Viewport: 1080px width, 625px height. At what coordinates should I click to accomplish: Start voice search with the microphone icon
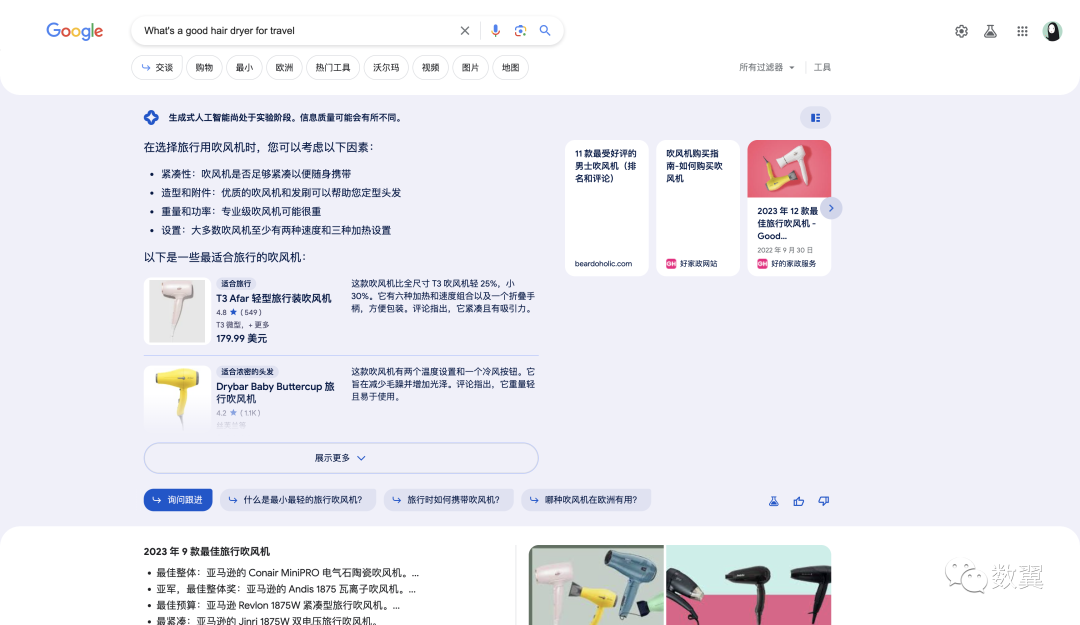[495, 31]
